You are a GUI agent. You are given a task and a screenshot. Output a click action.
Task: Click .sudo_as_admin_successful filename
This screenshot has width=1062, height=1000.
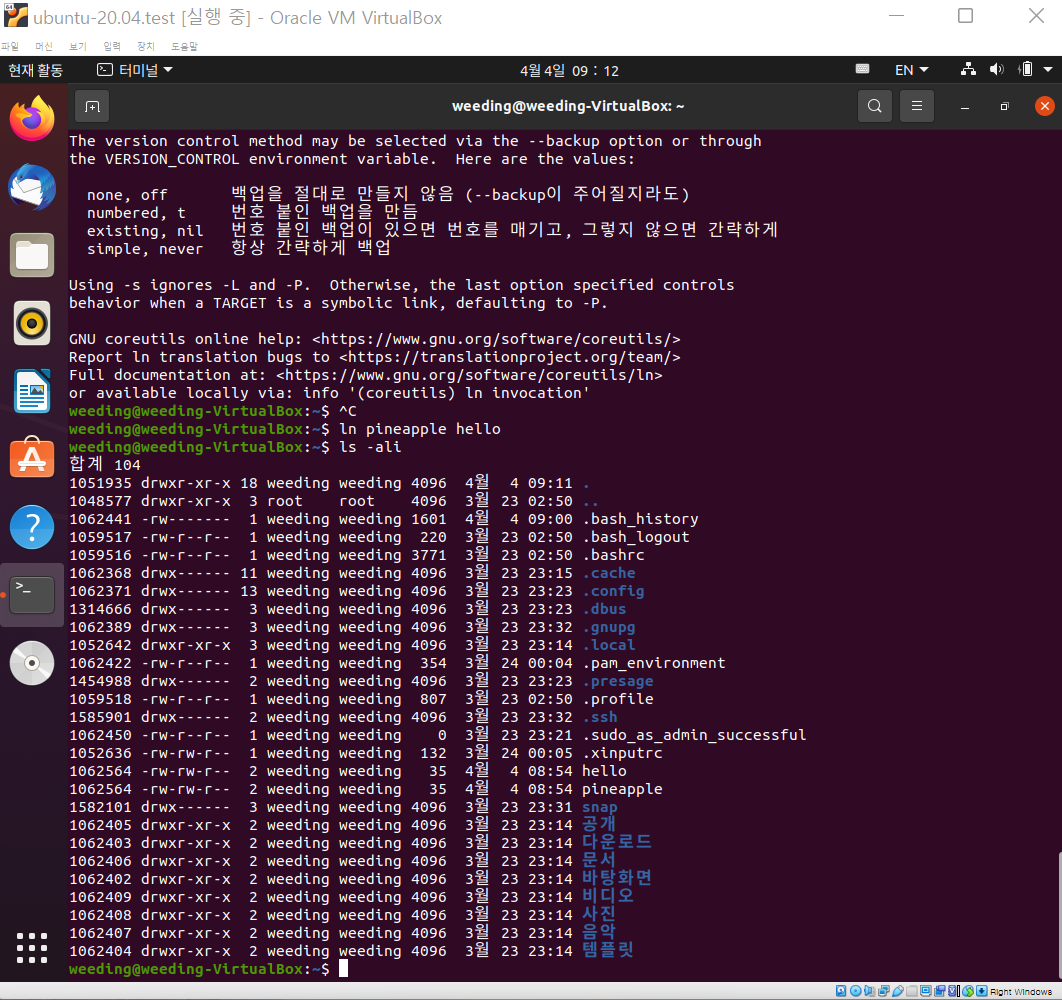click(x=694, y=735)
